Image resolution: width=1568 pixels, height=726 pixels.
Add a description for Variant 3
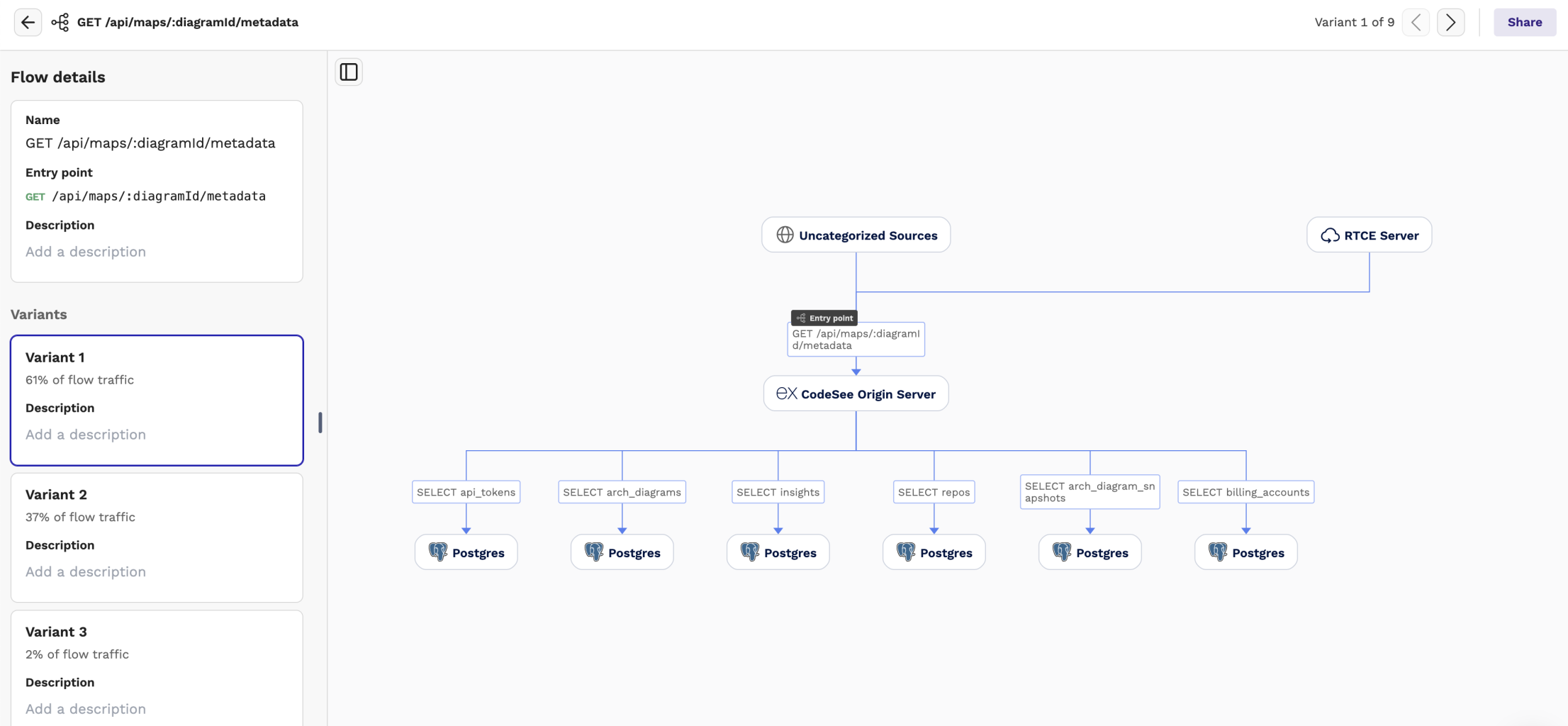86,709
